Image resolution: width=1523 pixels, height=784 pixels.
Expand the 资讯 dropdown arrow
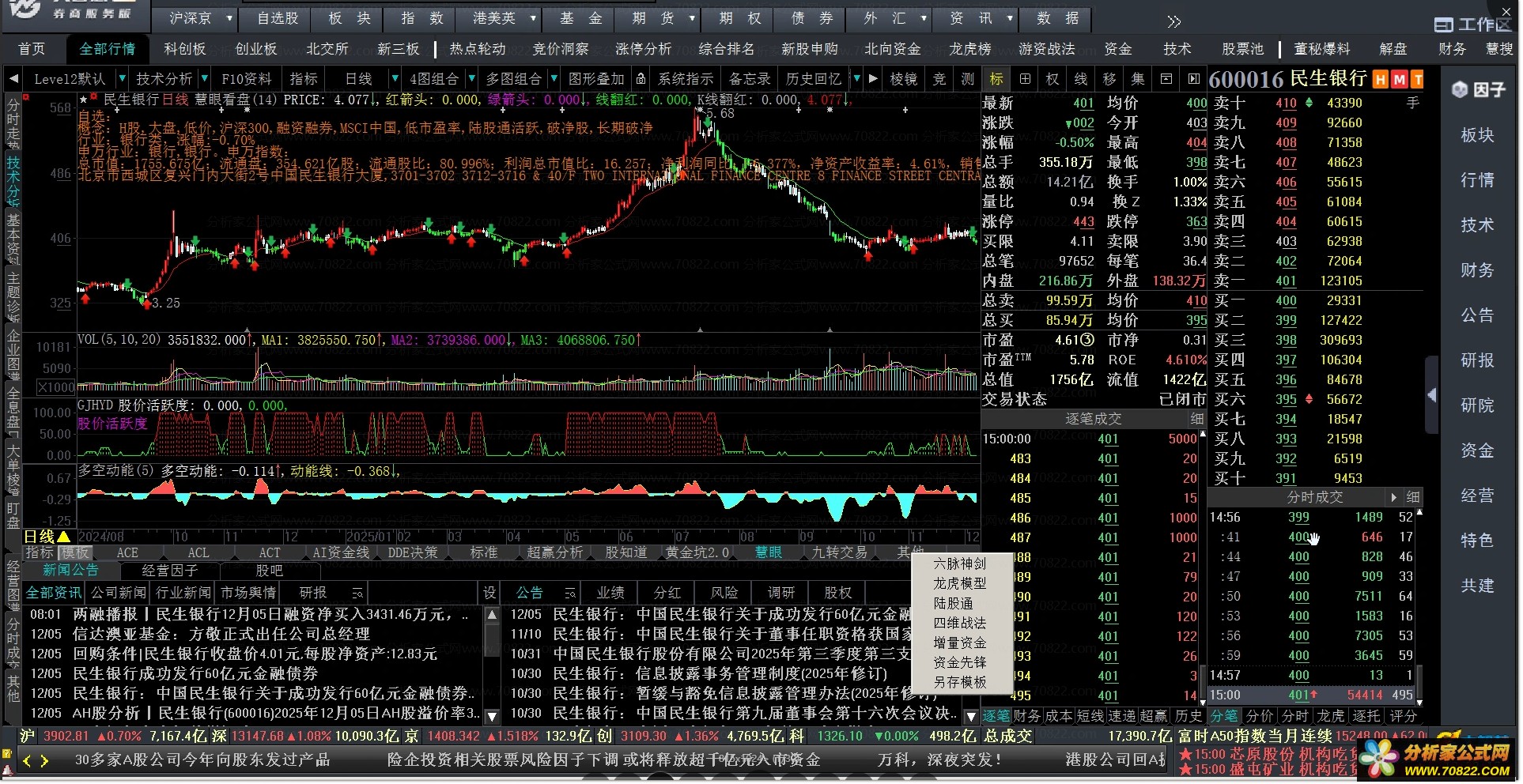click(x=1010, y=18)
